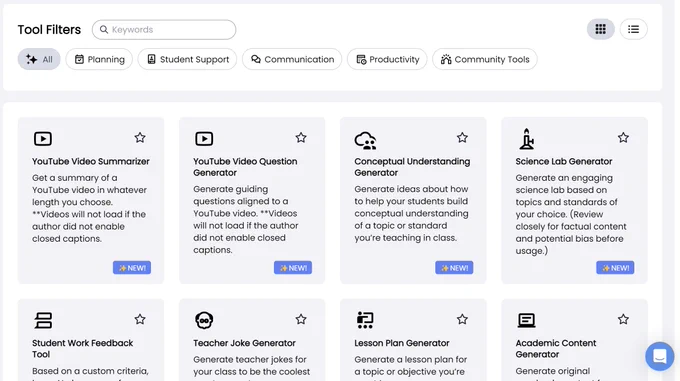Star the YouTube Video Question Generator
The width and height of the screenshot is (680, 381).
tap(301, 138)
